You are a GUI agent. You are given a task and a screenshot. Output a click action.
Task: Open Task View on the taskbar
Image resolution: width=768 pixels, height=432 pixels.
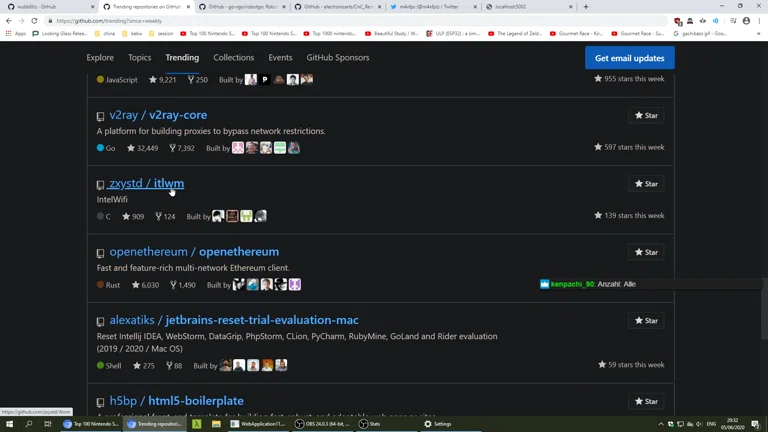[x=48, y=424]
